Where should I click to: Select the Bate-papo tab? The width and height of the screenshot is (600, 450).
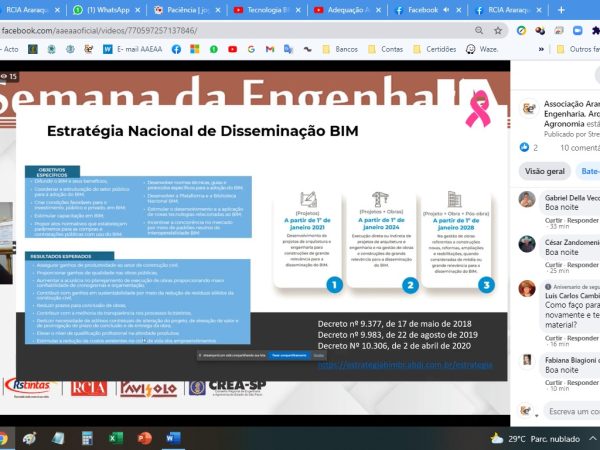click(x=589, y=171)
